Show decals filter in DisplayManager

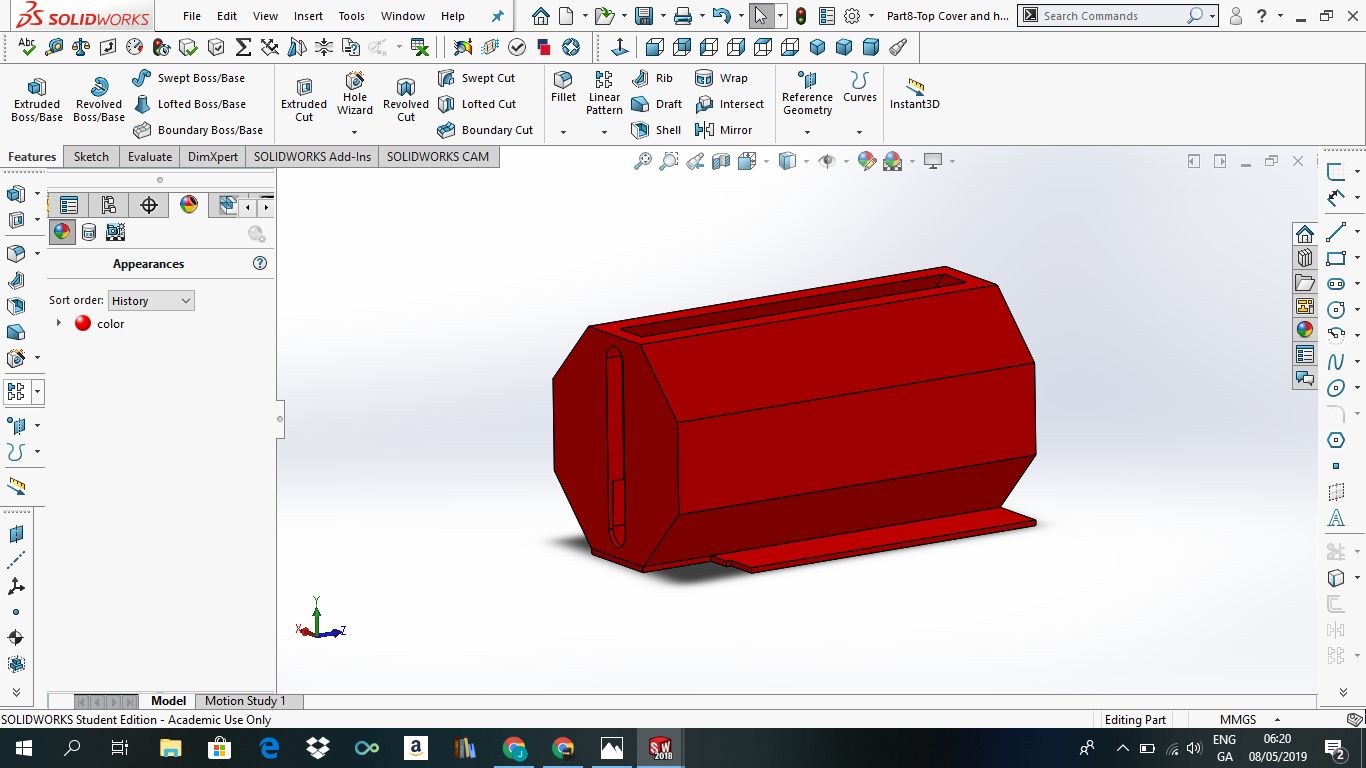click(x=89, y=232)
